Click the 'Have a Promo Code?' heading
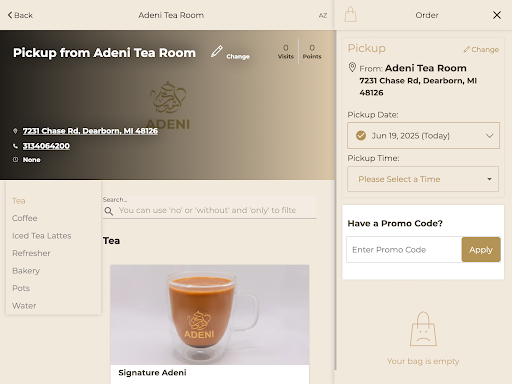Viewport: 512px width, 384px height. pyautogui.click(x=395, y=223)
